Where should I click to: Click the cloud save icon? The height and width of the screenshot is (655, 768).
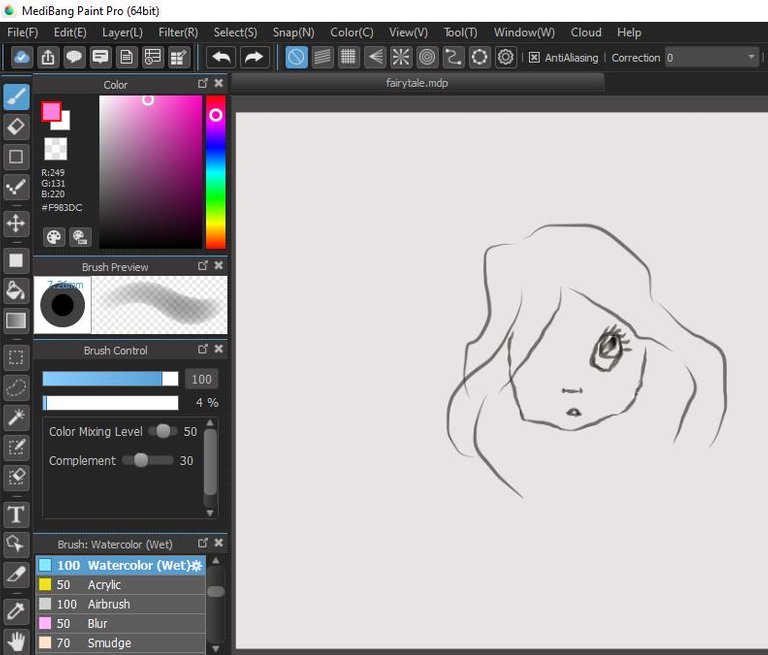tap(22, 57)
